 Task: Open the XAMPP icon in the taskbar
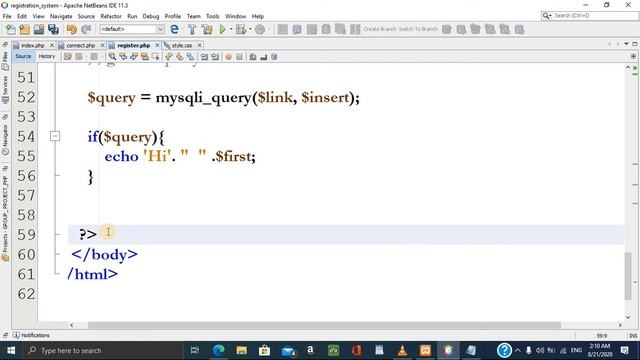(425, 350)
